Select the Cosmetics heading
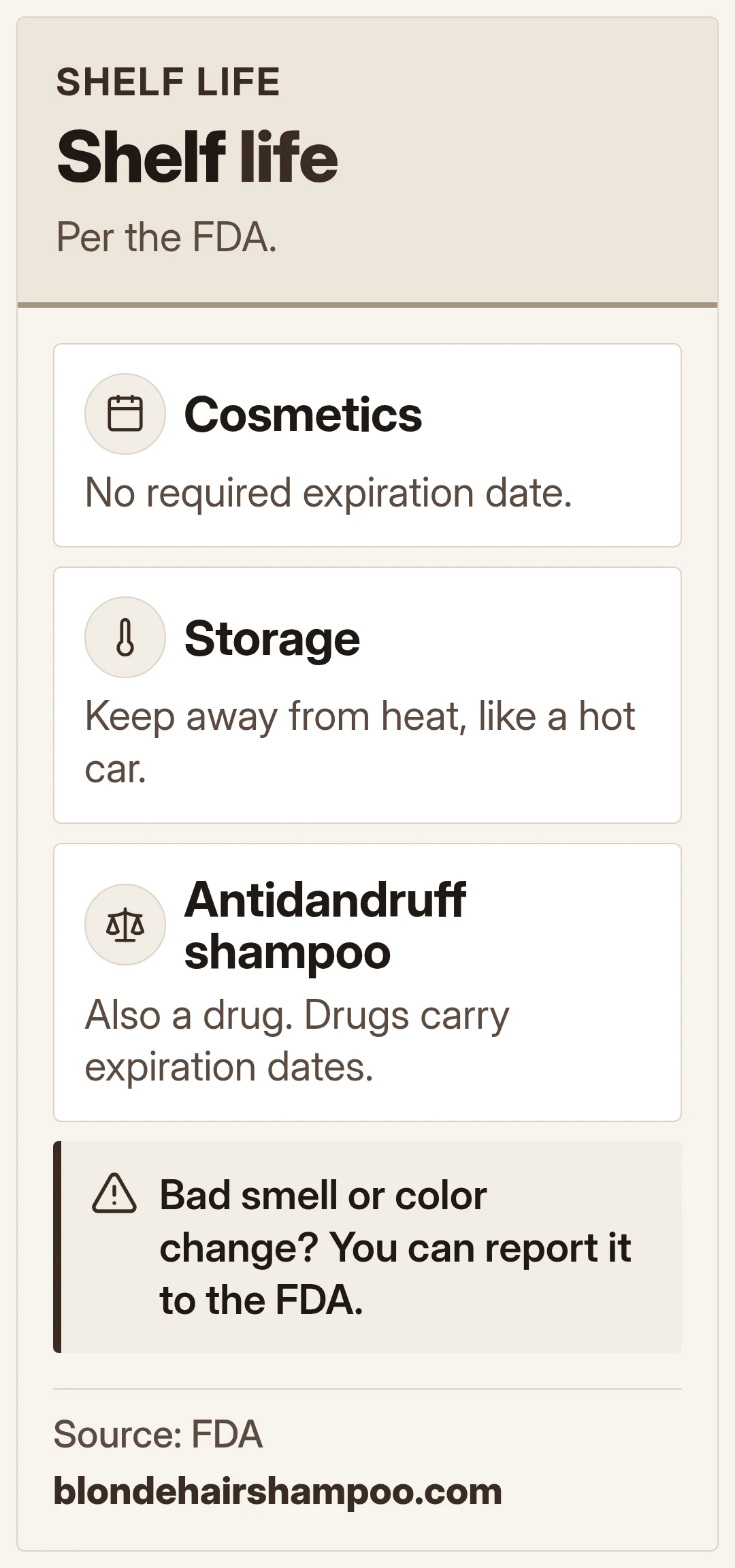Screen dimensions: 735x1568 [x=303, y=415]
